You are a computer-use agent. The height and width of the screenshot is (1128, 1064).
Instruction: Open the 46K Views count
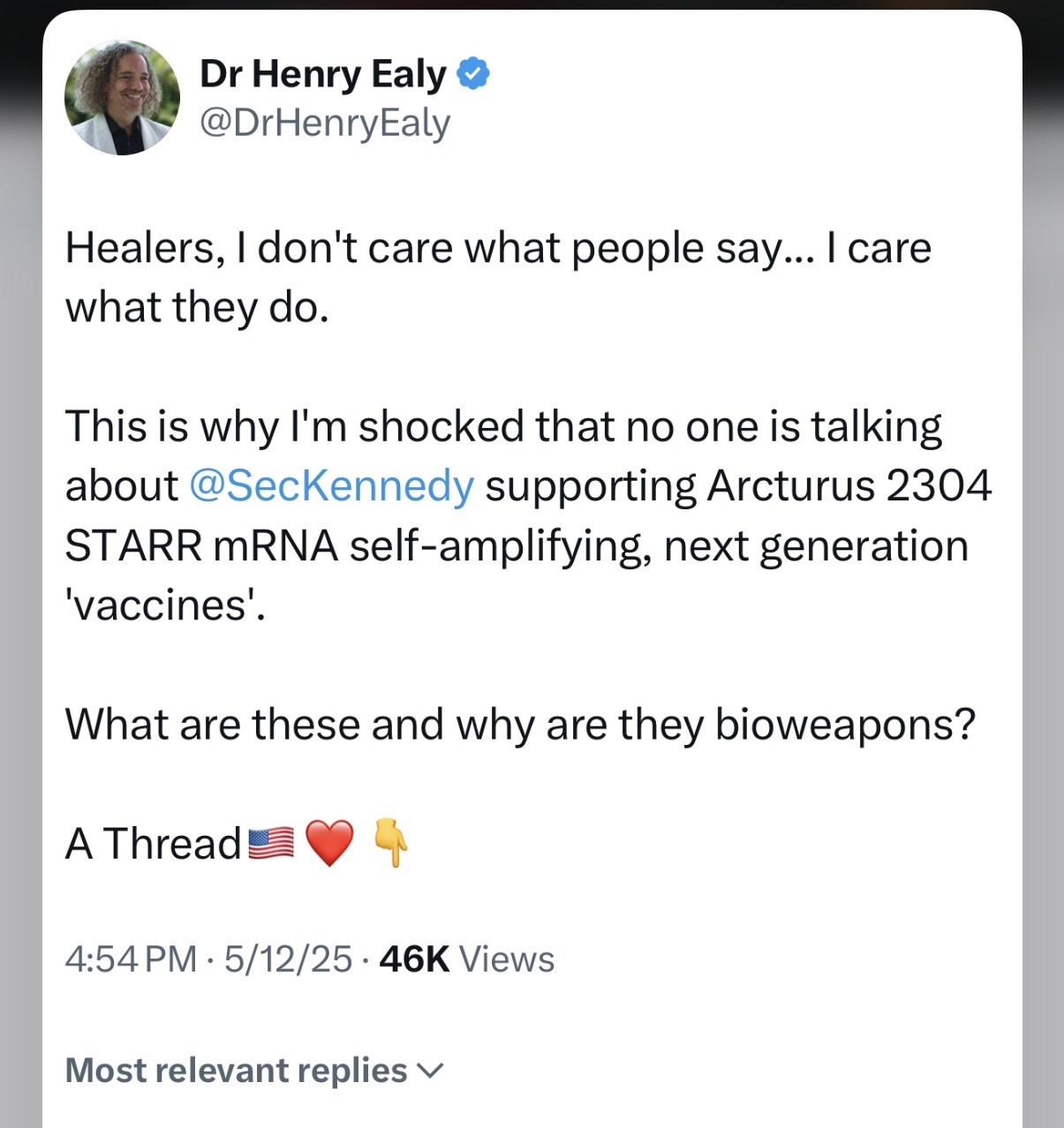tap(466, 959)
